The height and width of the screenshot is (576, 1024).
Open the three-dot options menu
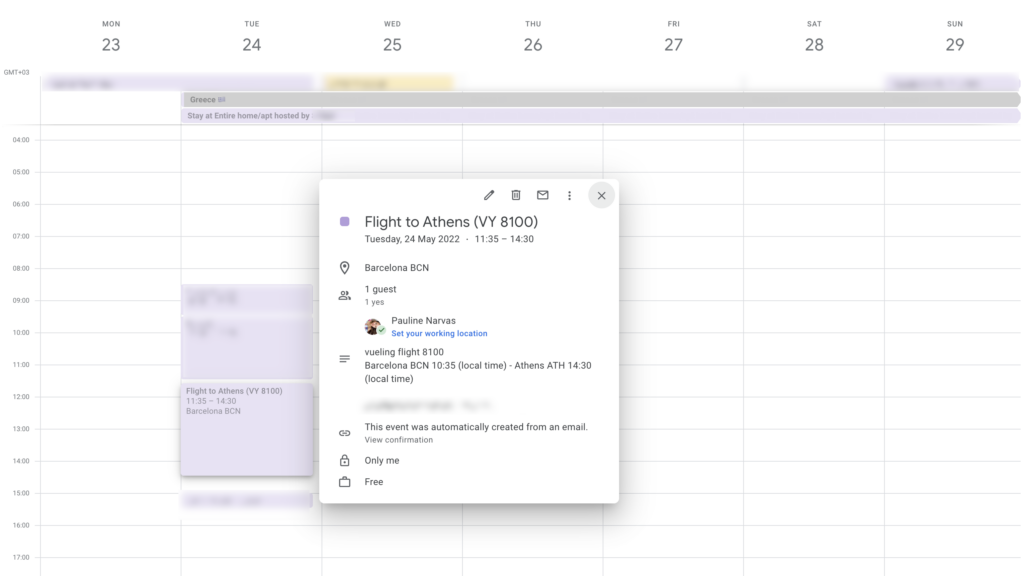pos(570,196)
